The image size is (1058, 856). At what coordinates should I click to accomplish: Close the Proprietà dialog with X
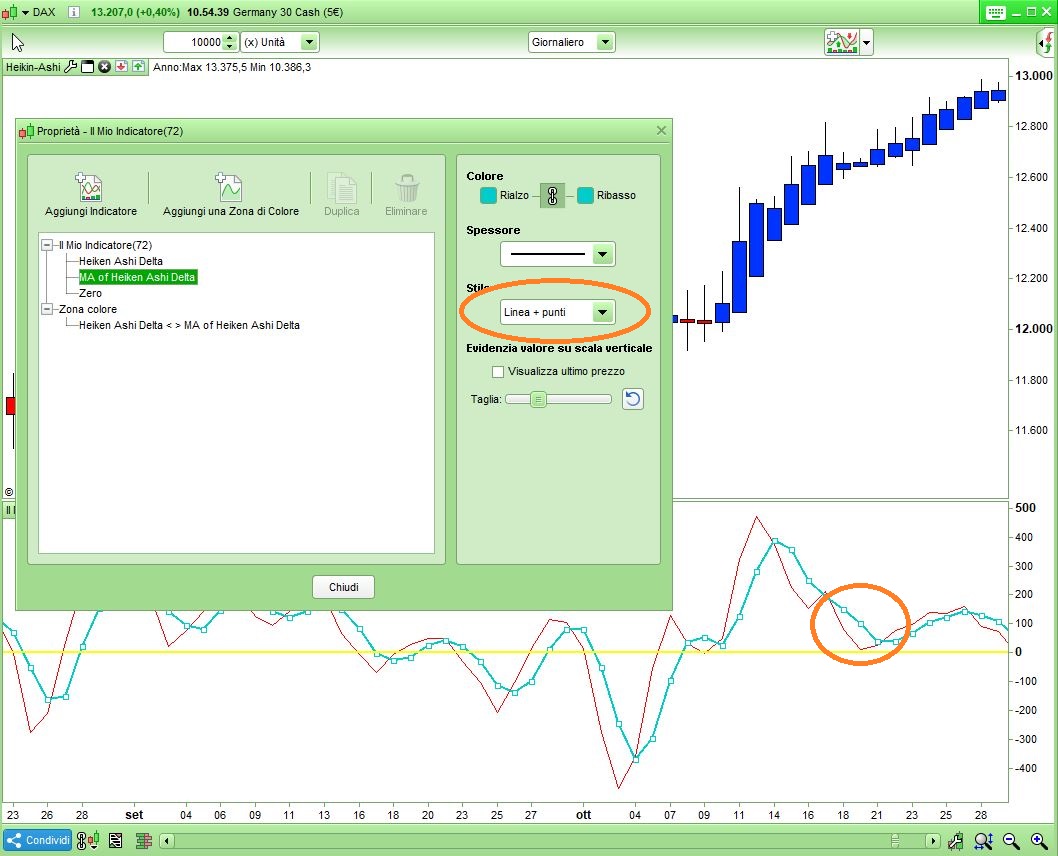coord(661,131)
